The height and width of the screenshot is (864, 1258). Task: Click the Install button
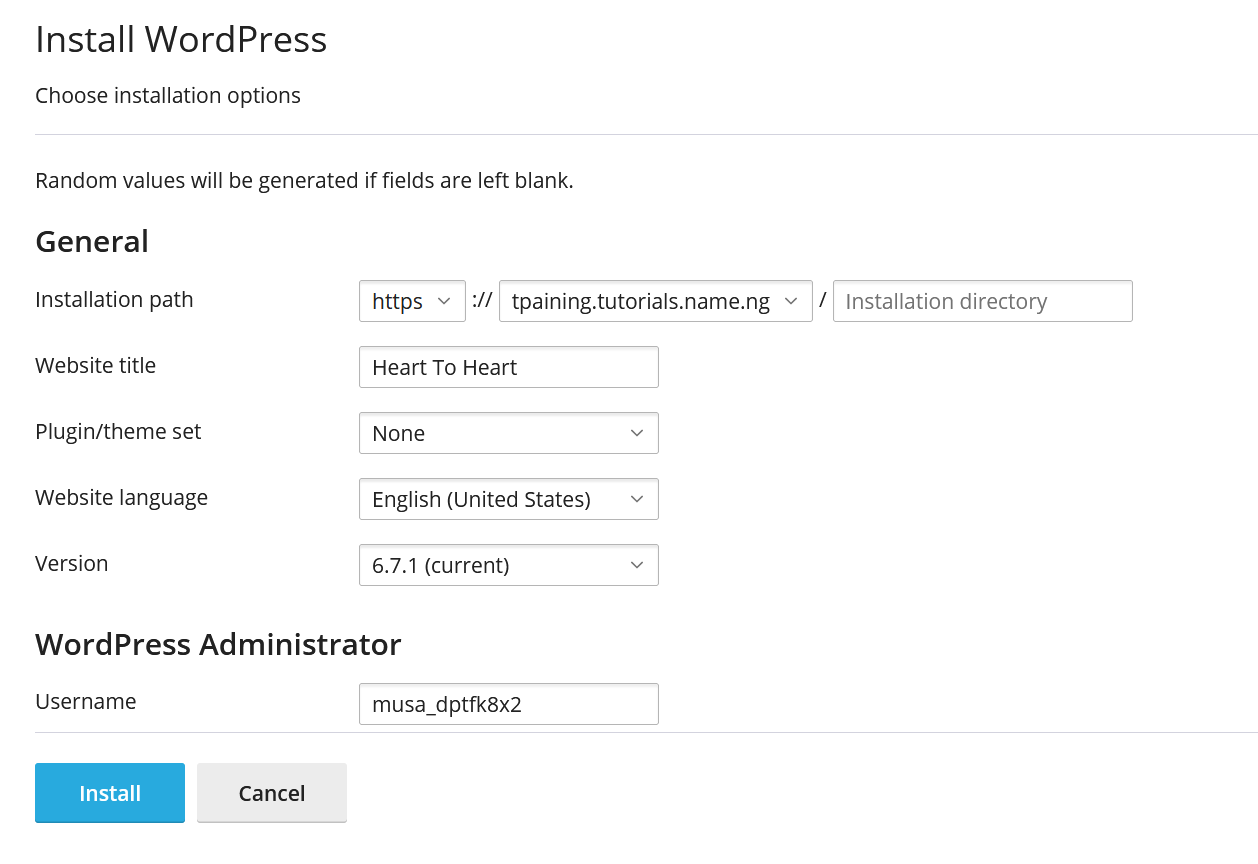110,793
